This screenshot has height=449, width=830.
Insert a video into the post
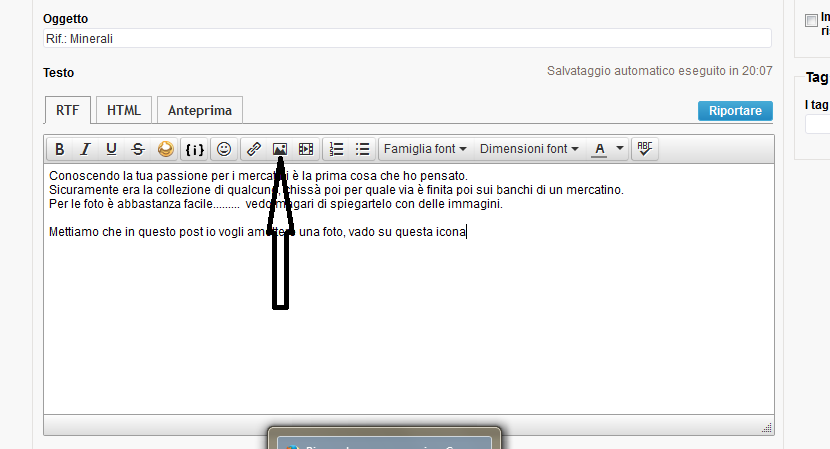[x=306, y=149]
